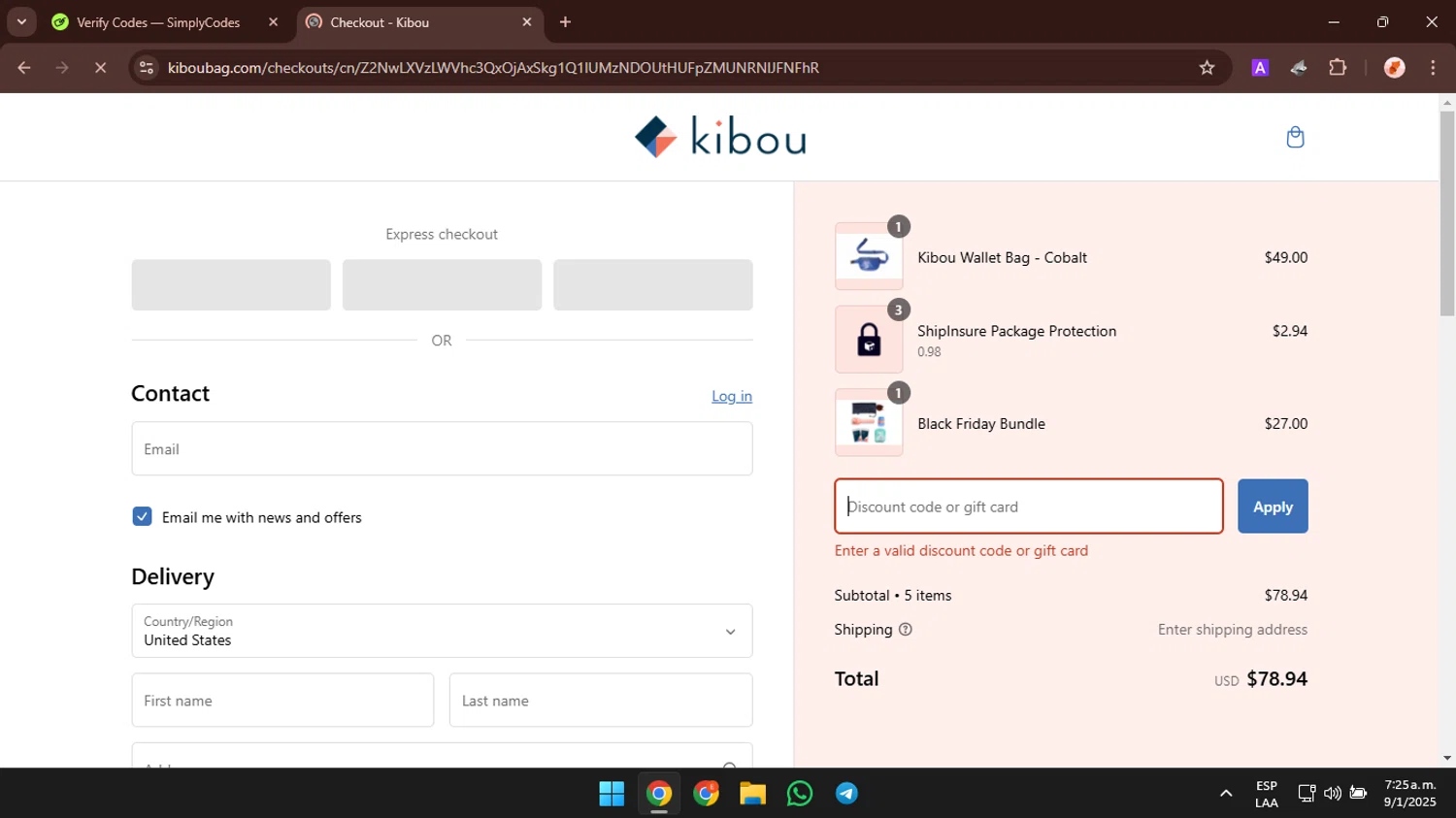Open Windows Start menu
The height and width of the screenshot is (818, 1456).
(612, 794)
